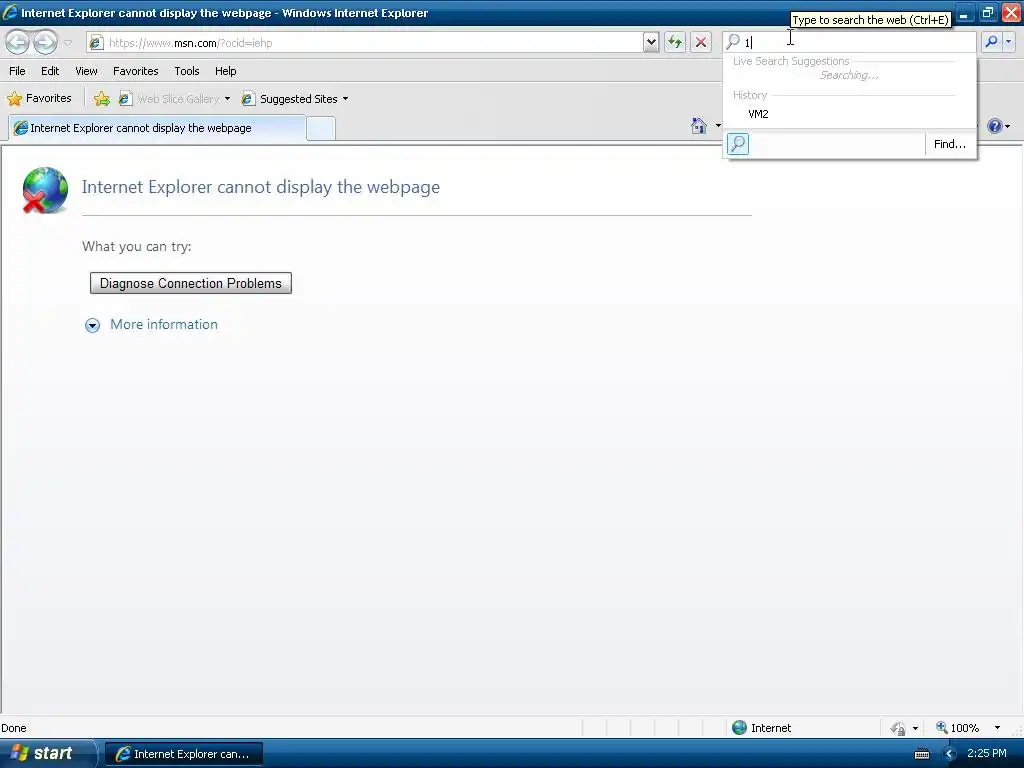Open the View menu

point(86,71)
